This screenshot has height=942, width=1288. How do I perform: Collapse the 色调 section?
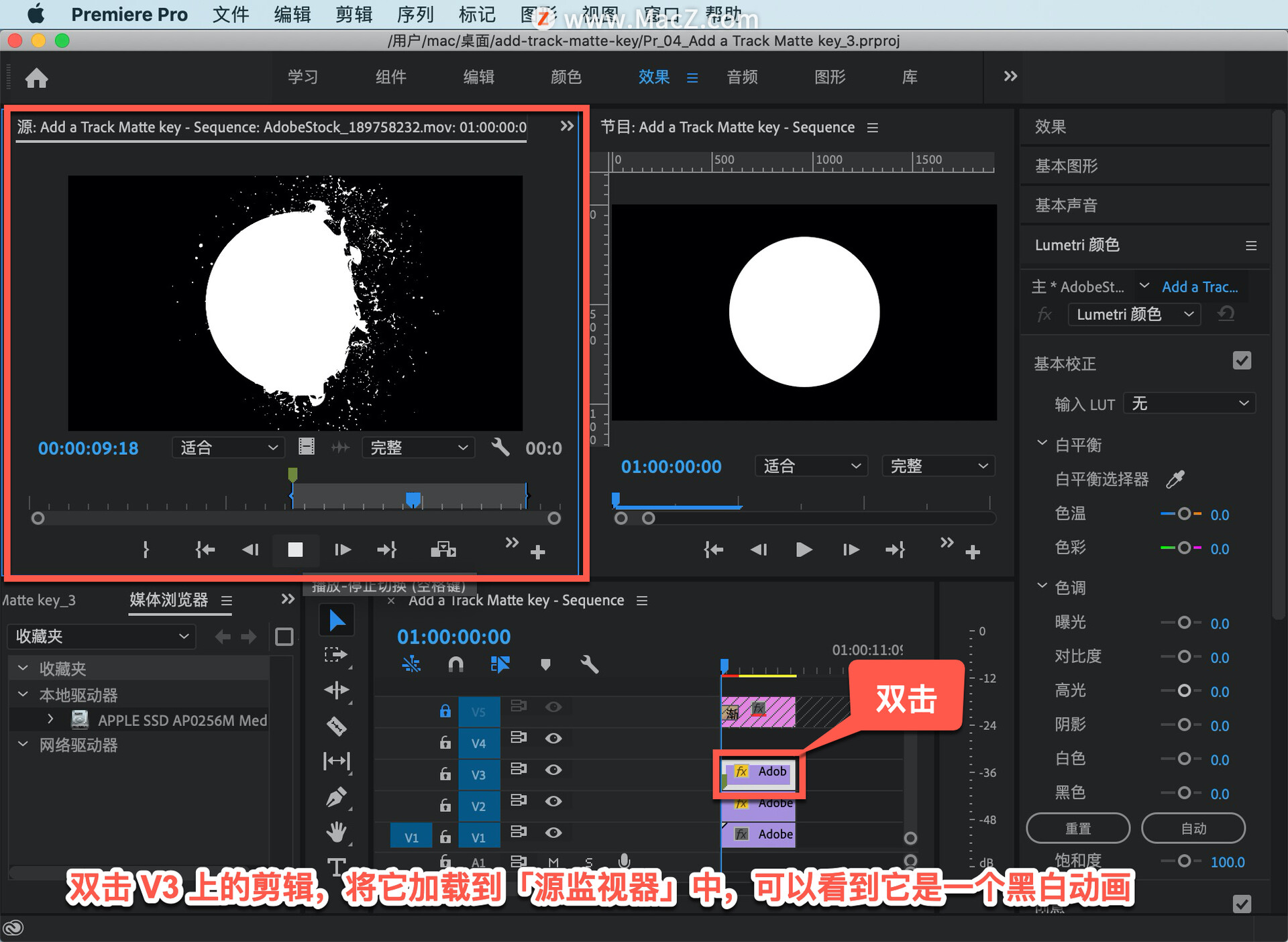pyautogui.click(x=1042, y=586)
